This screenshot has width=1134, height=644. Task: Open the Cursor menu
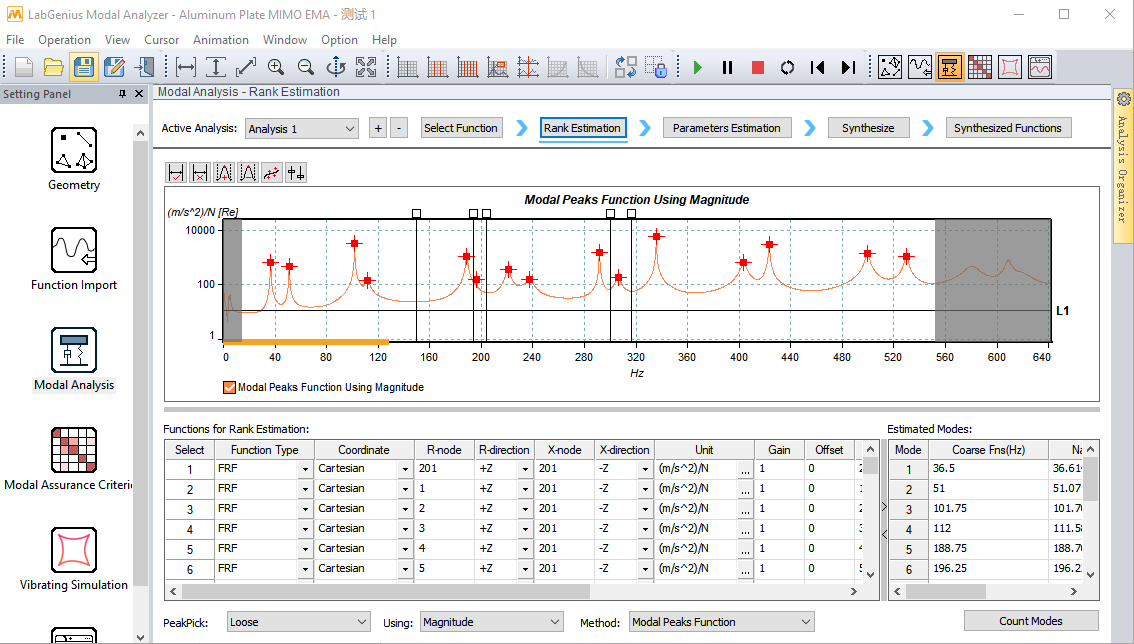(x=161, y=40)
